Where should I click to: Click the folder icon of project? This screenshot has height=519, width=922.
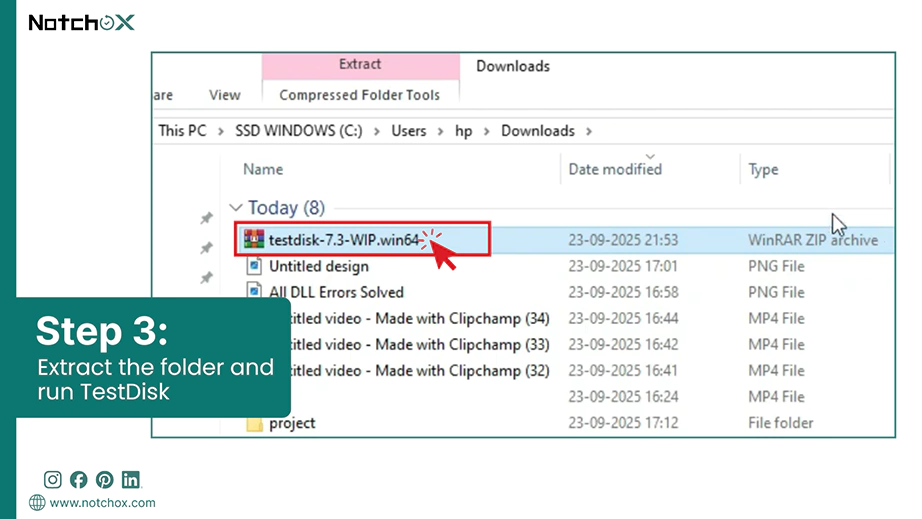coord(254,424)
